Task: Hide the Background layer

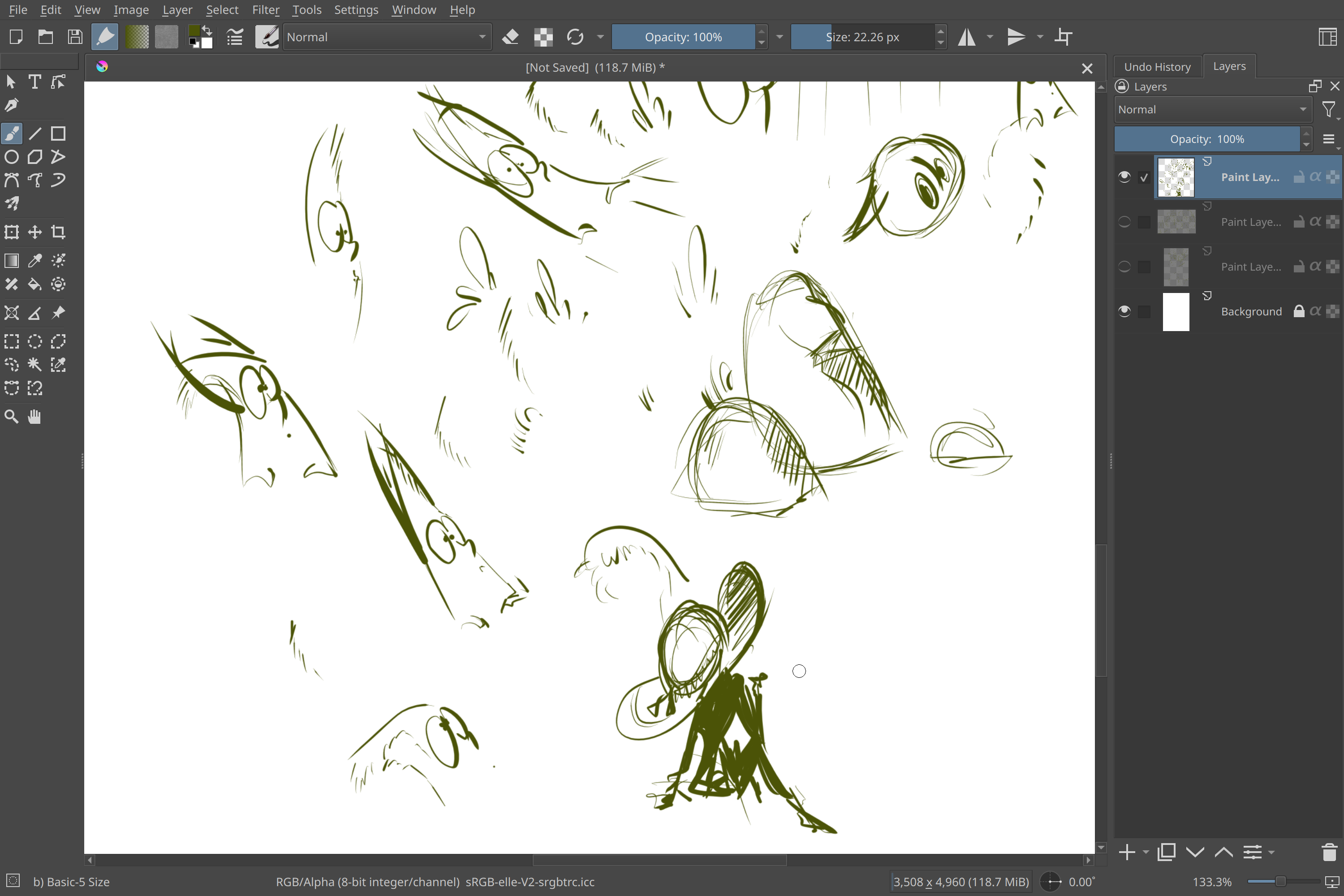Action: pos(1124,311)
